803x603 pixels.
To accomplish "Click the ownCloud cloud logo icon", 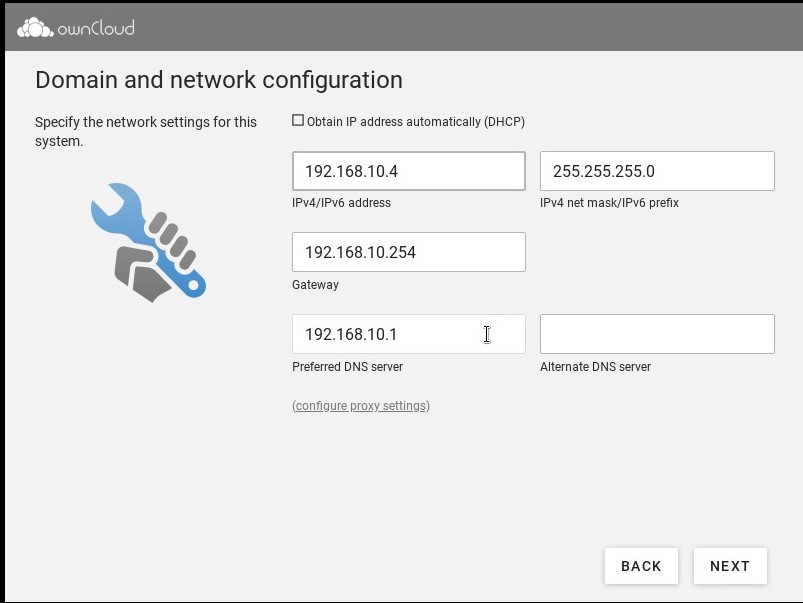I will [x=35, y=28].
